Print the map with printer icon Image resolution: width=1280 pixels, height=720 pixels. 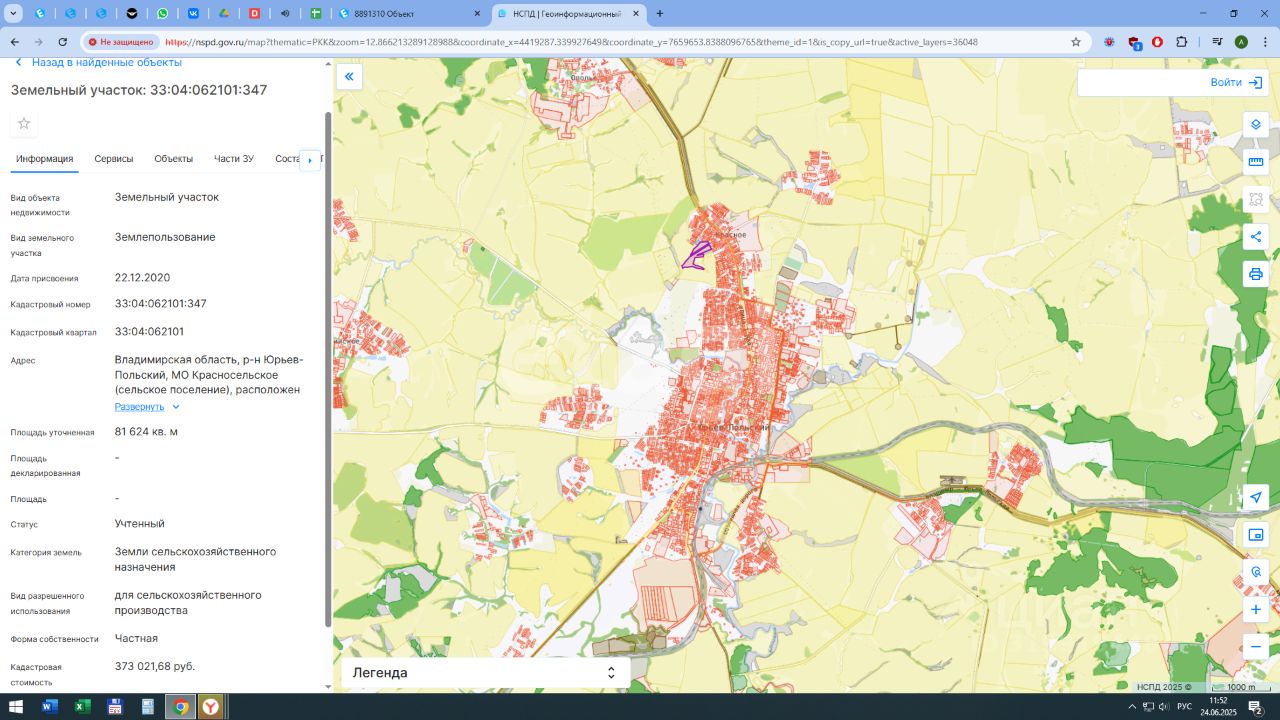point(1256,274)
